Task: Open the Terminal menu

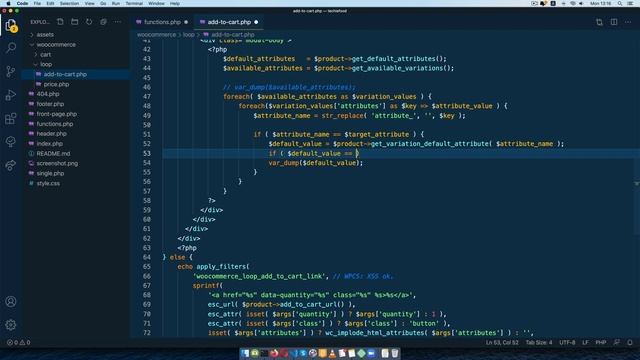Action: tap(134, 3)
